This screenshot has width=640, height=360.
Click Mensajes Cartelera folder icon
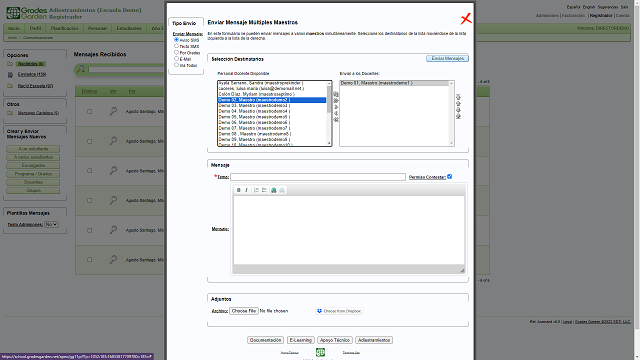click(x=10, y=113)
